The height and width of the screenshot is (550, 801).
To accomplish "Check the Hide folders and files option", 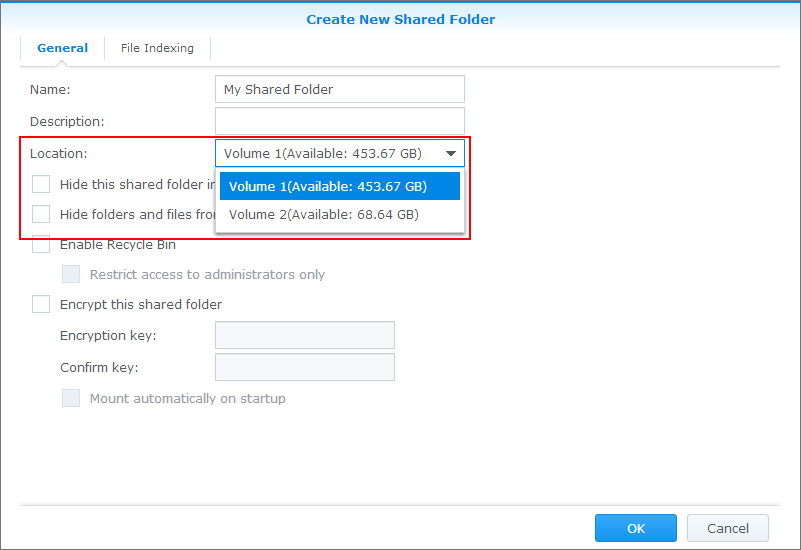I will coord(41,214).
